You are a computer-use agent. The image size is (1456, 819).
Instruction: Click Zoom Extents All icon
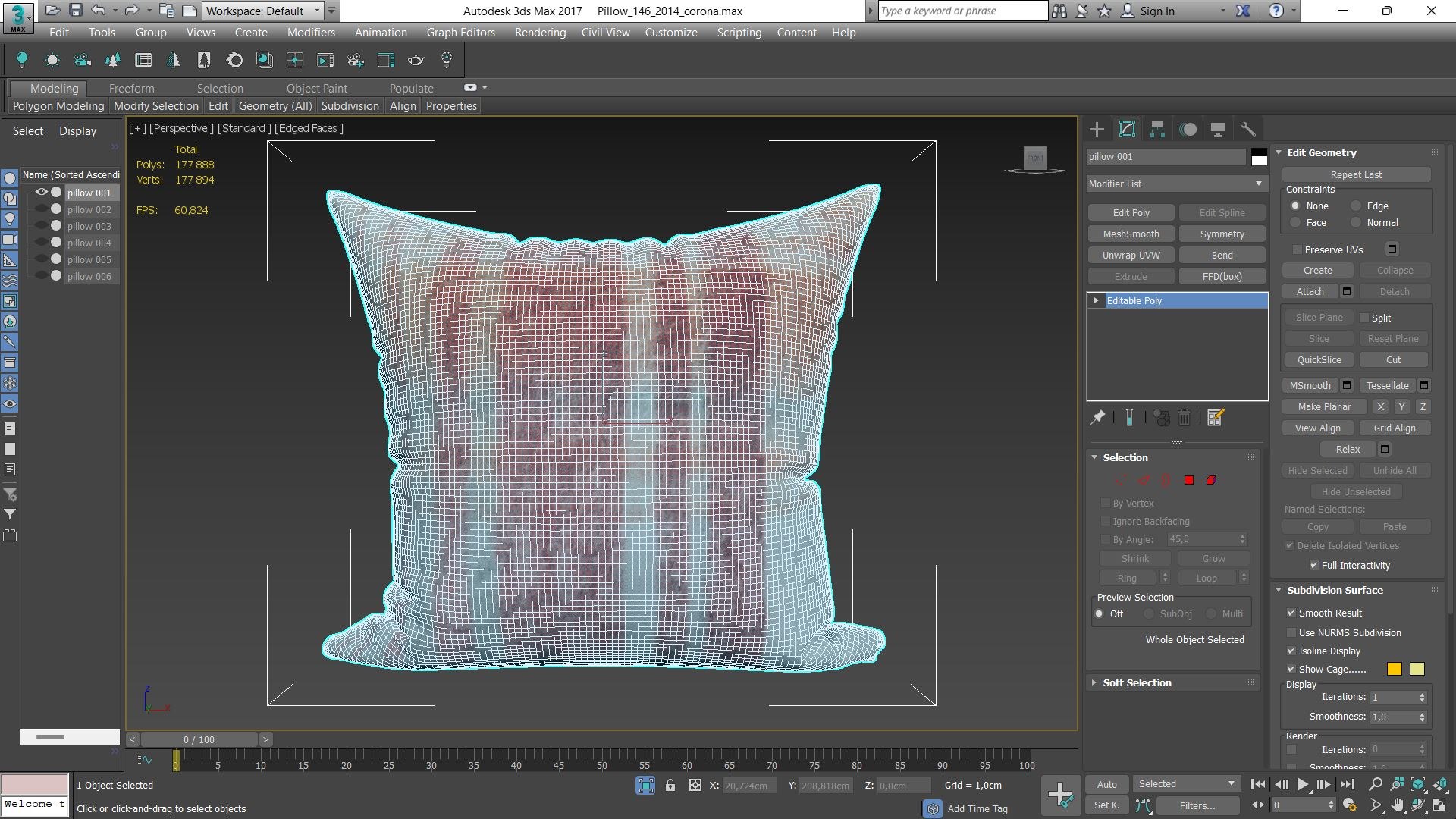1439,784
